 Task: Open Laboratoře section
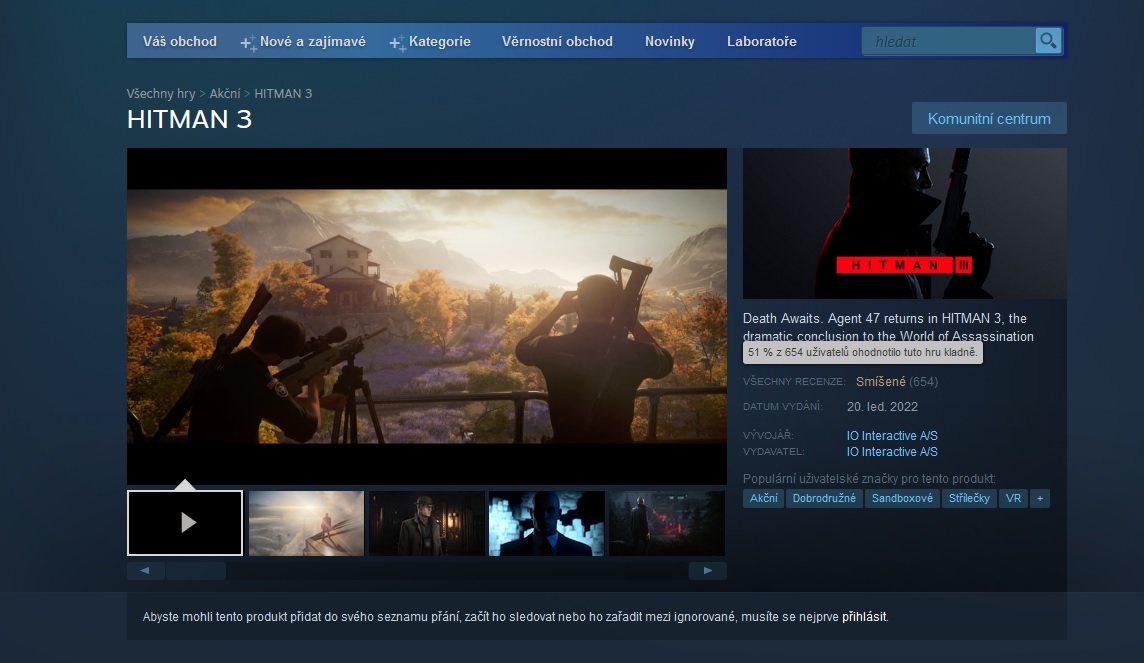point(762,42)
